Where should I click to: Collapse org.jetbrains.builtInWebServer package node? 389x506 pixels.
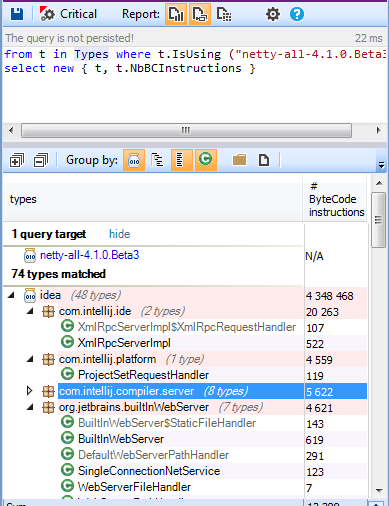[30, 407]
